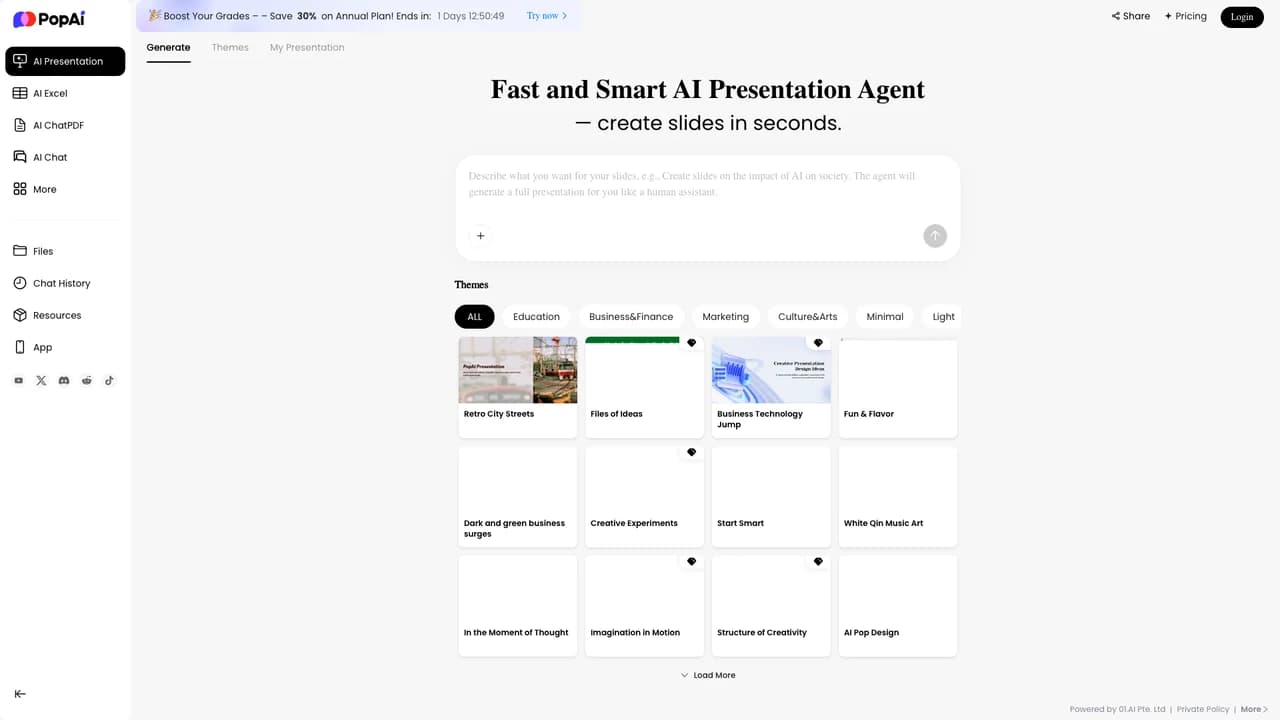
Task: Switch to the My Presentation tab
Action: (x=307, y=47)
